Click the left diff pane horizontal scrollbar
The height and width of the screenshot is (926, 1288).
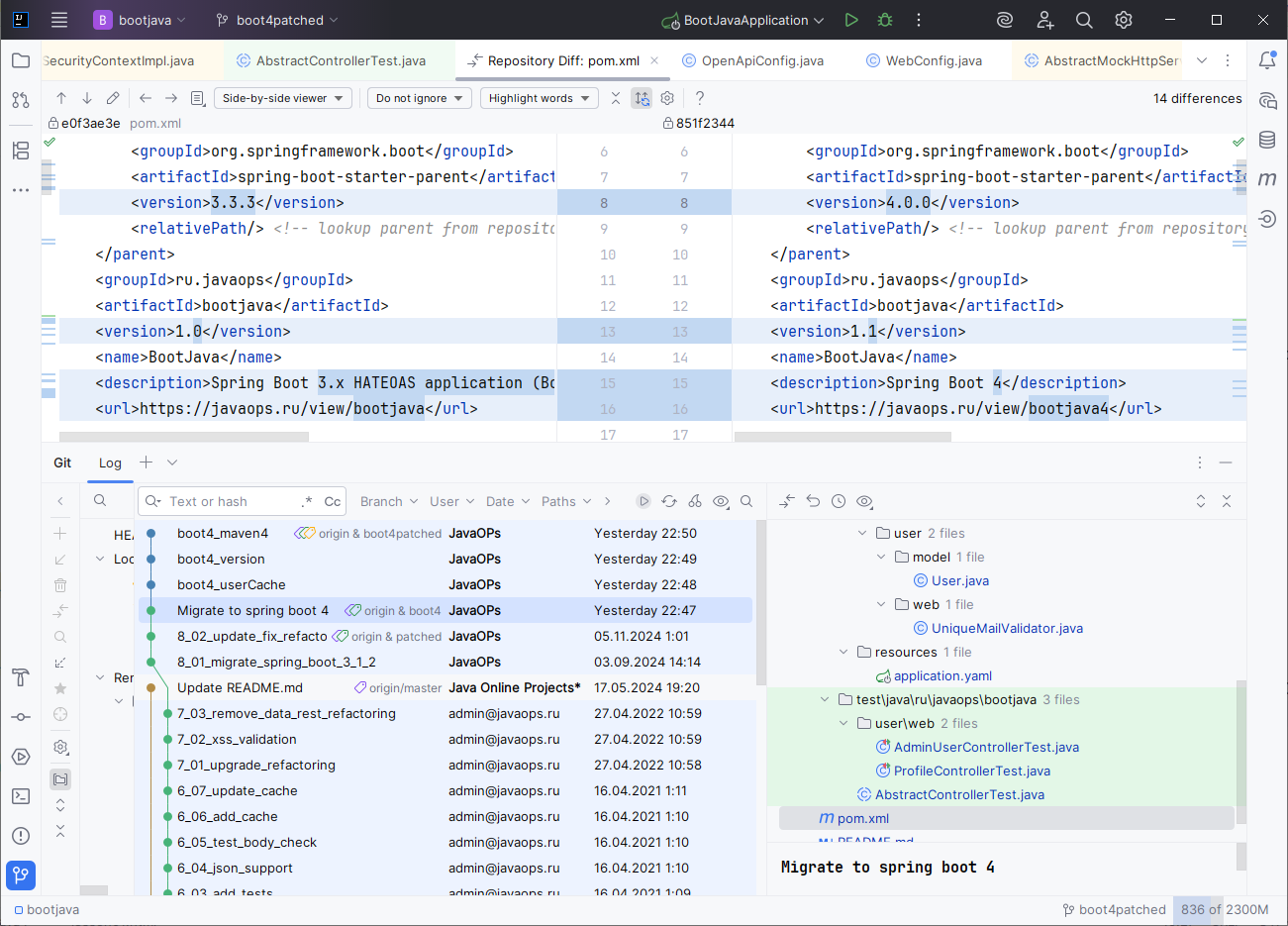click(184, 437)
